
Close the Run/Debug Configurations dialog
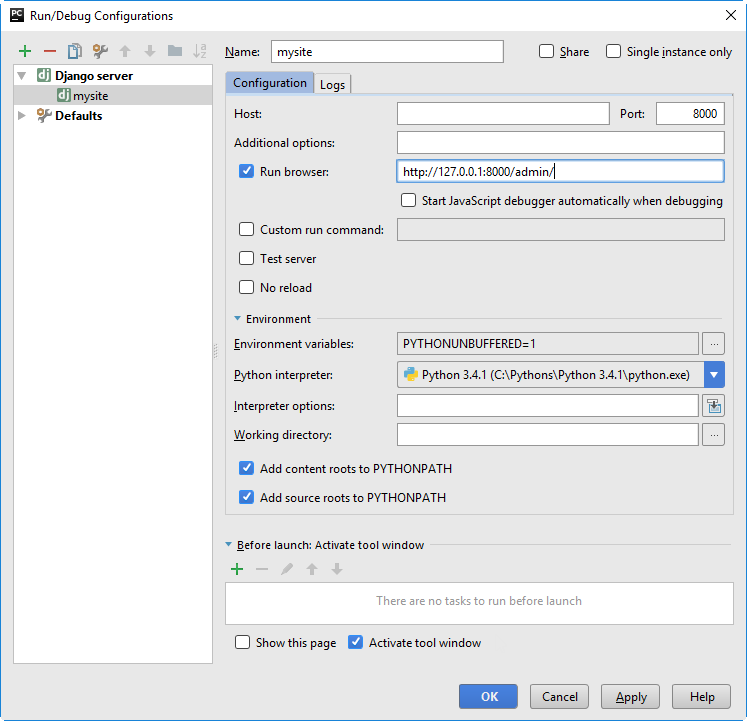tap(731, 15)
